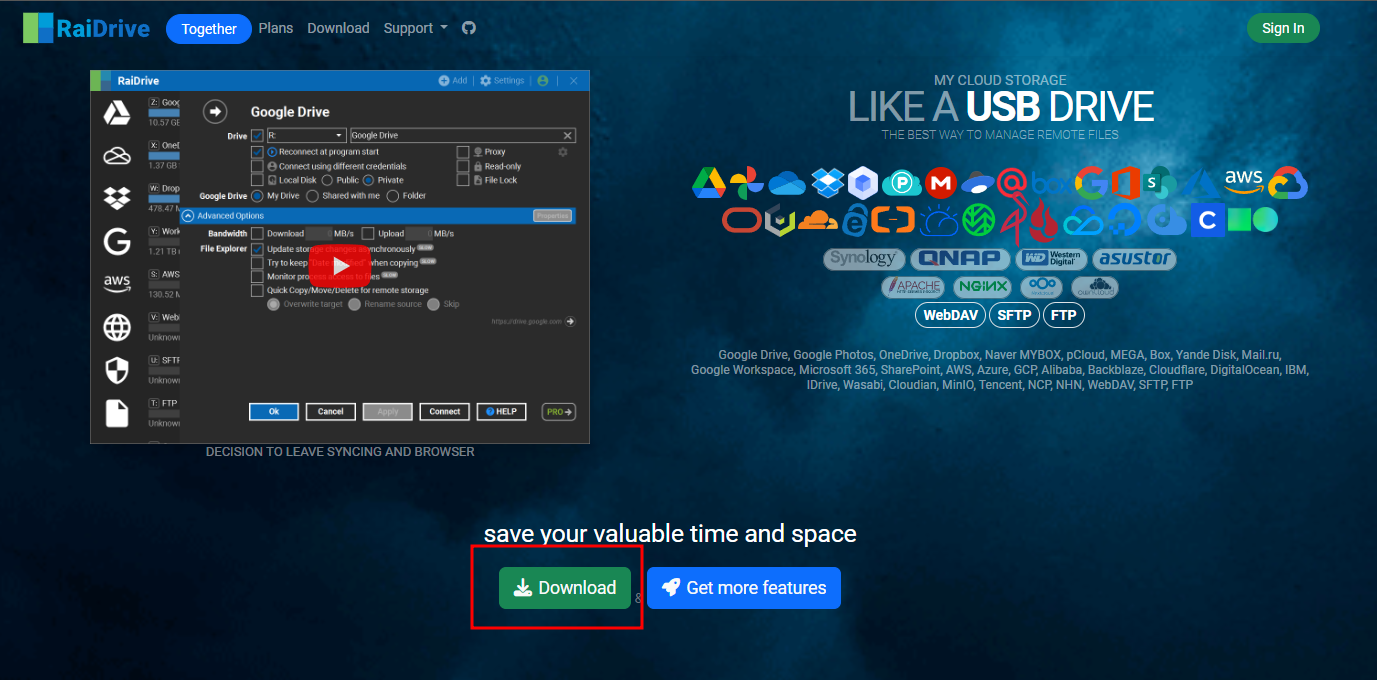
Task: Click the ownCloud badge
Action: [x=1094, y=287]
